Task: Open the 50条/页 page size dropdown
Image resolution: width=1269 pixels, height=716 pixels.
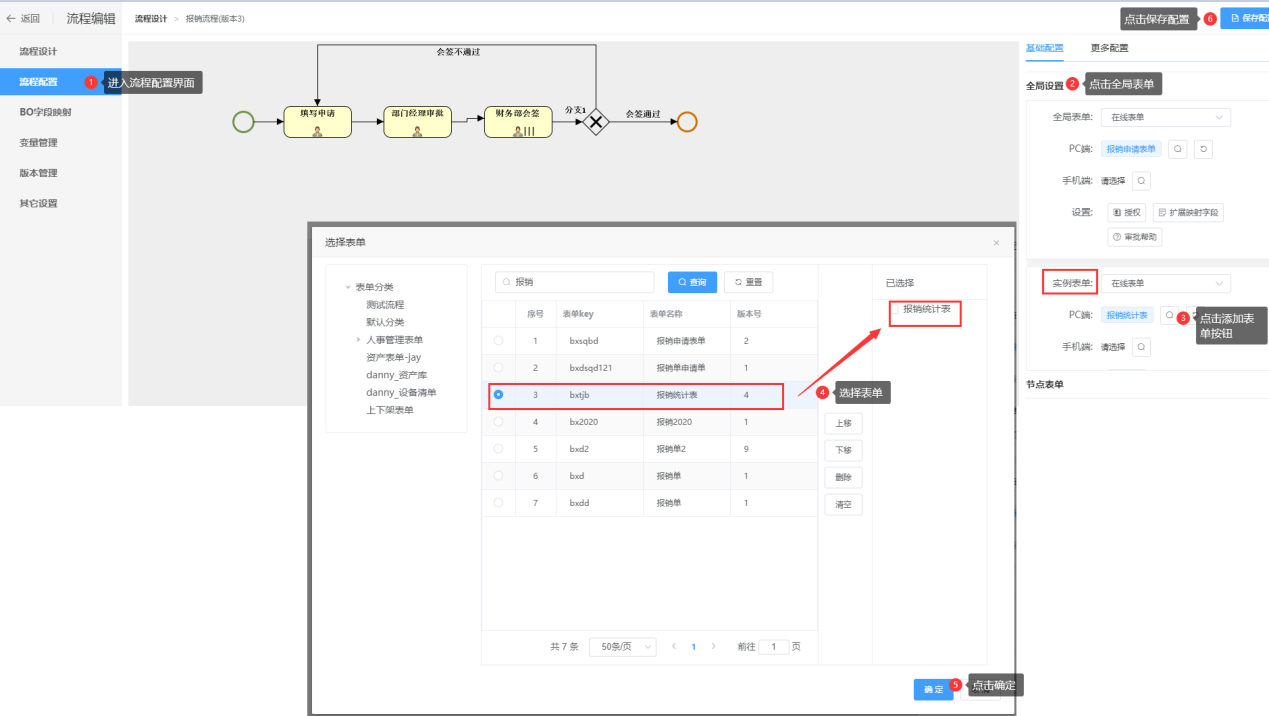Action: pos(622,647)
